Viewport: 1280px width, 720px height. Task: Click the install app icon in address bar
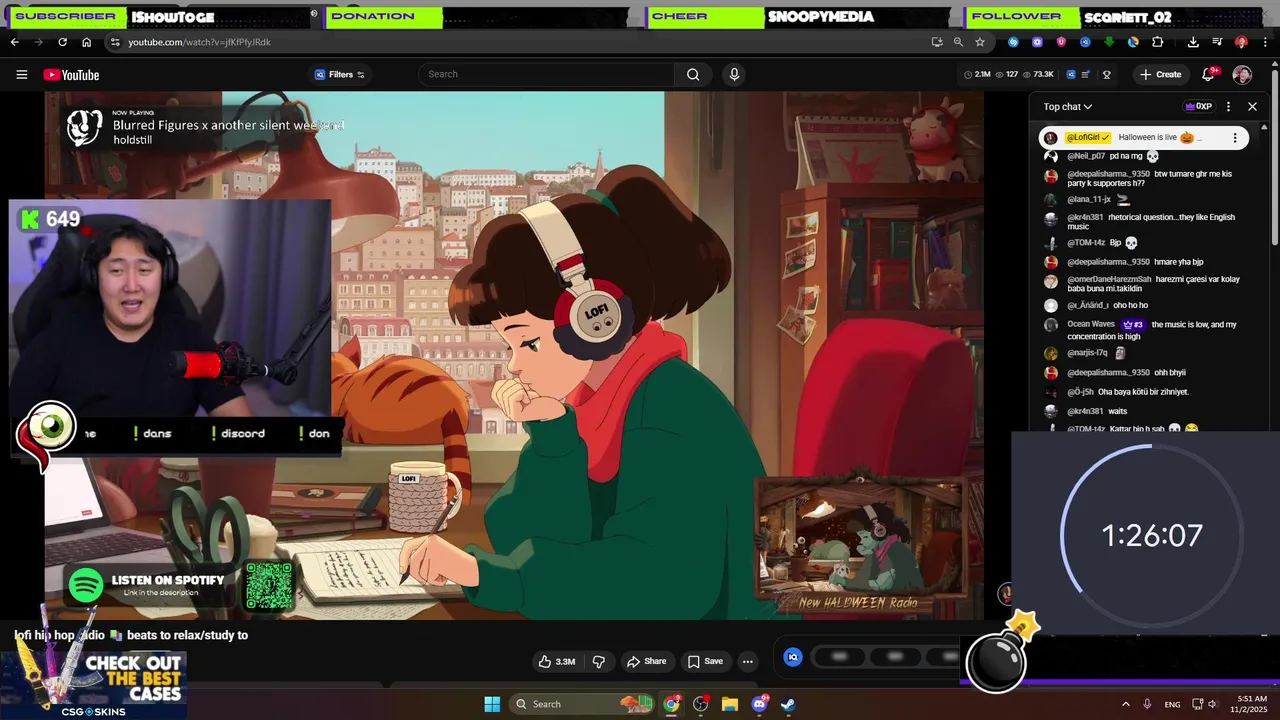[x=937, y=42]
